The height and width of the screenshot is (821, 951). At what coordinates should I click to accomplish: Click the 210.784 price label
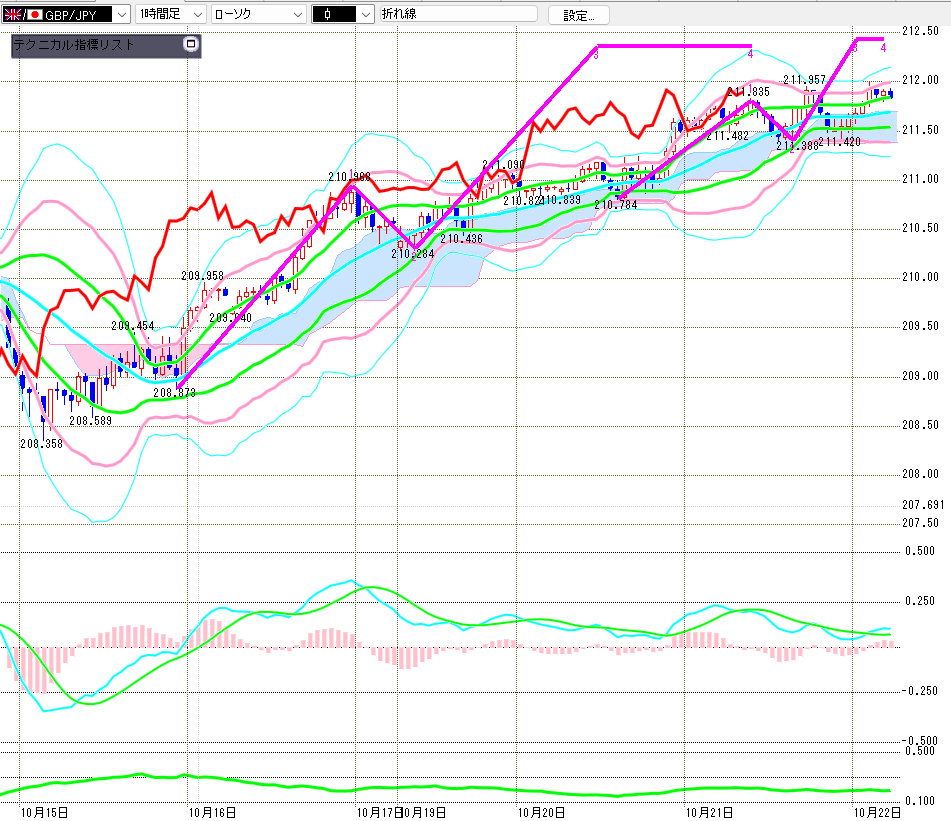[616, 205]
